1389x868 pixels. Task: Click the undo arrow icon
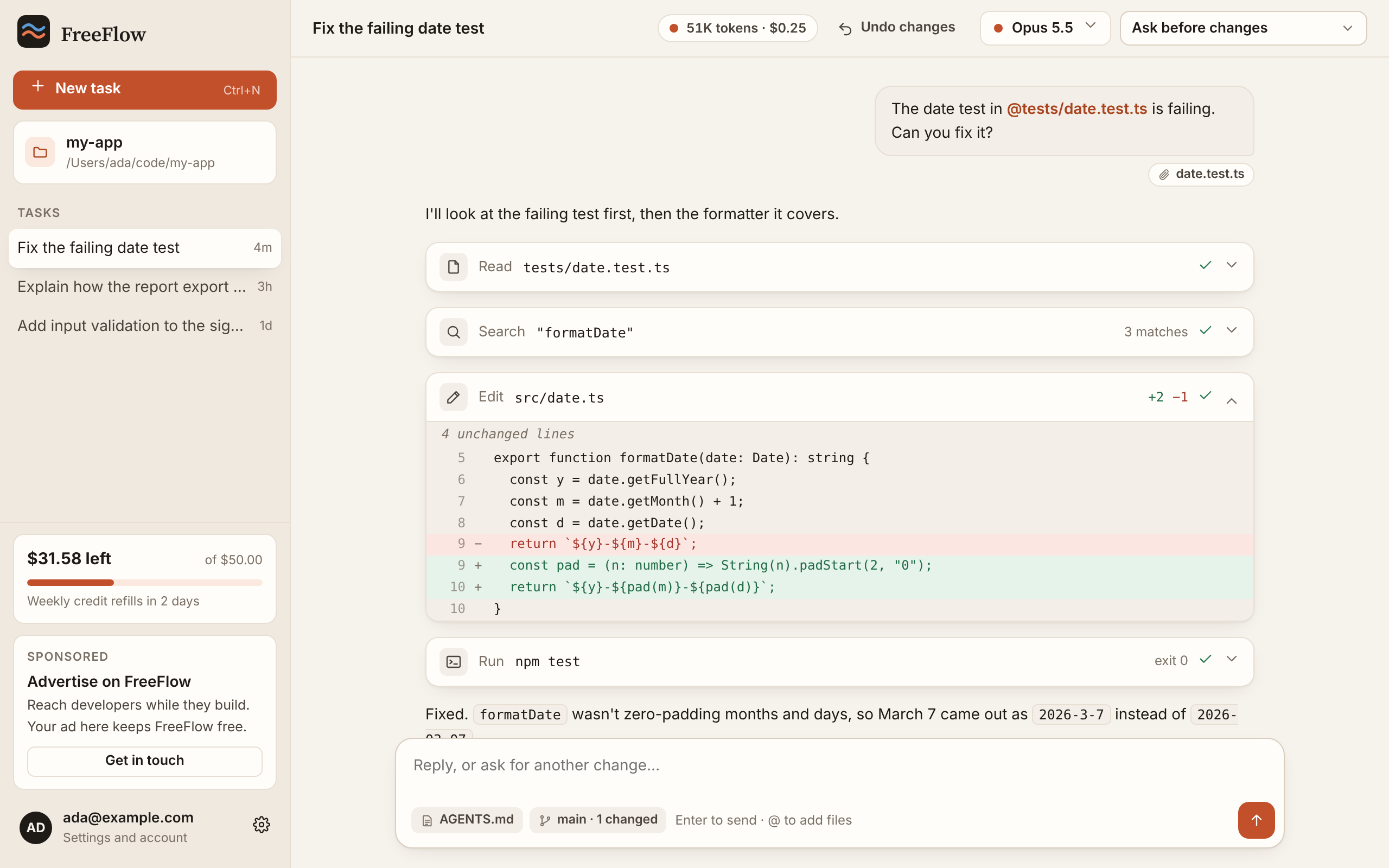(845, 28)
